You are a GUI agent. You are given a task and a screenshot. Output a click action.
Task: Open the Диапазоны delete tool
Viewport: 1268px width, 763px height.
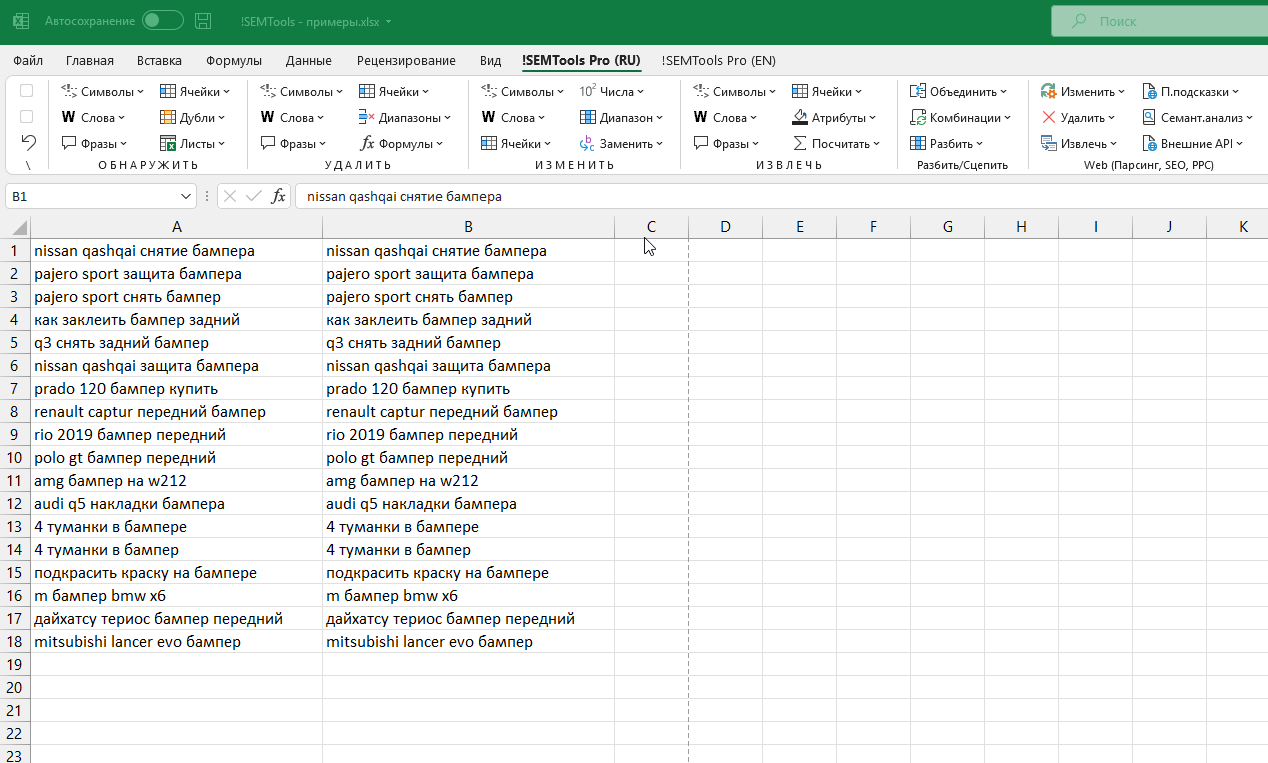tap(405, 117)
